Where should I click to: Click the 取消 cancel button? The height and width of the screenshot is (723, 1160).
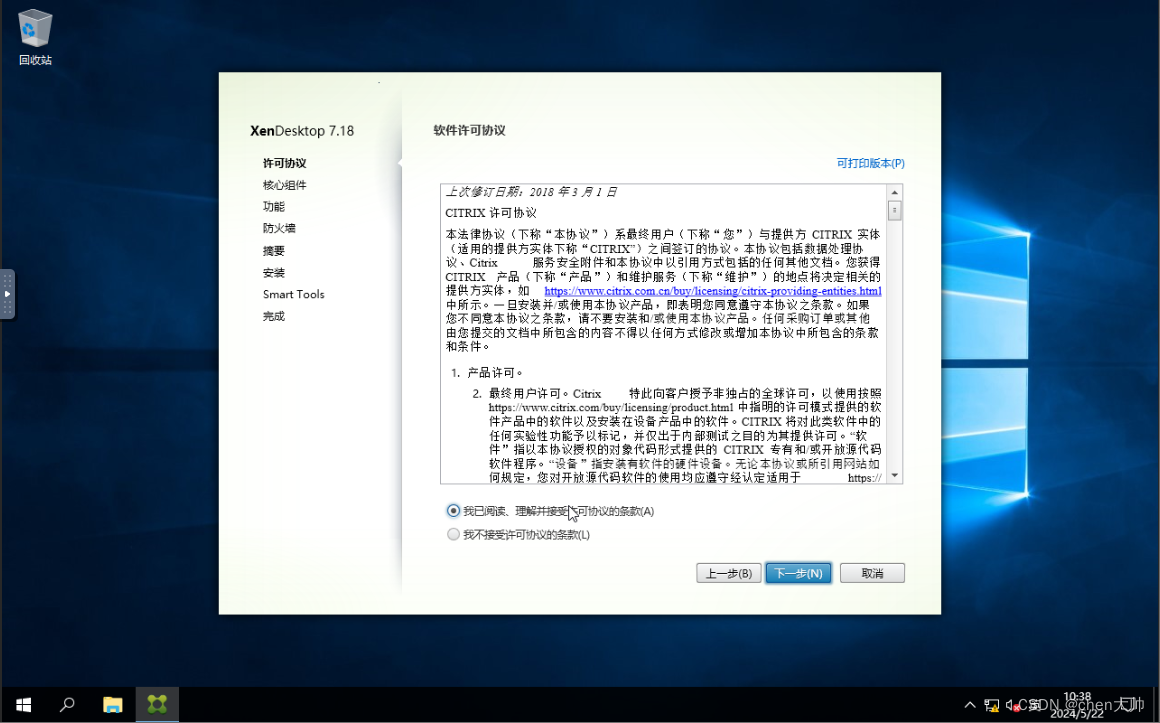tap(872, 573)
